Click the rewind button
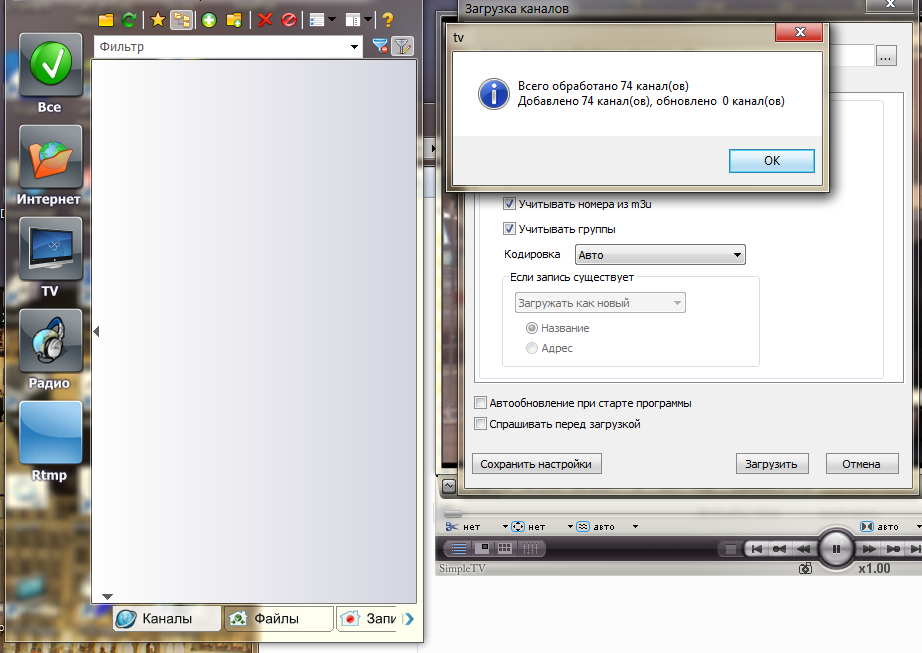922x653 pixels. point(804,549)
